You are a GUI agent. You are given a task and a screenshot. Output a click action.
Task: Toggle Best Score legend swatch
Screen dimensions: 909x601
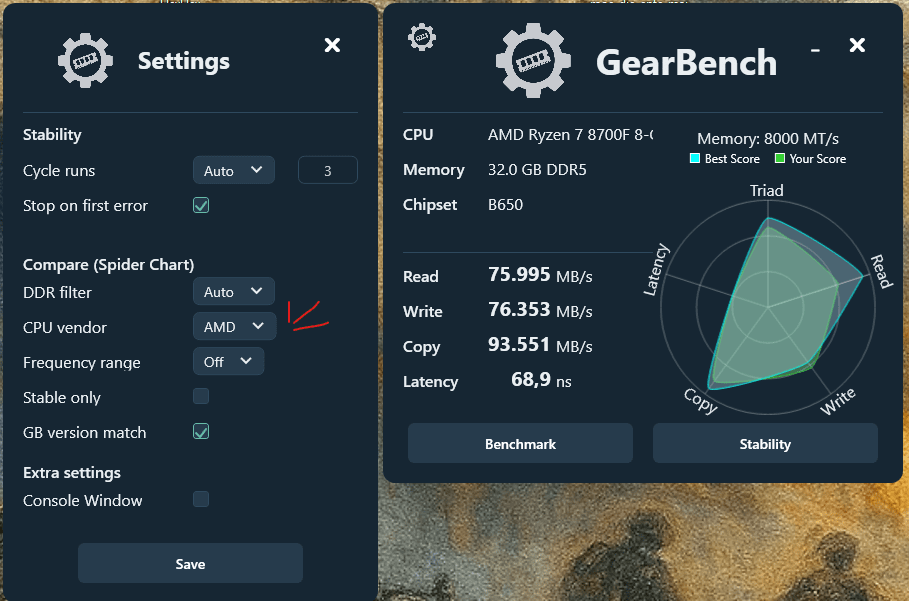coord(695,158)
